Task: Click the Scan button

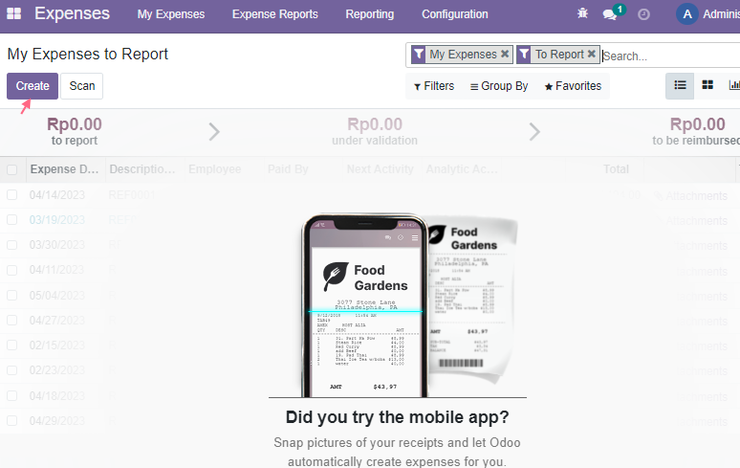Action: [x=82, y=86]
